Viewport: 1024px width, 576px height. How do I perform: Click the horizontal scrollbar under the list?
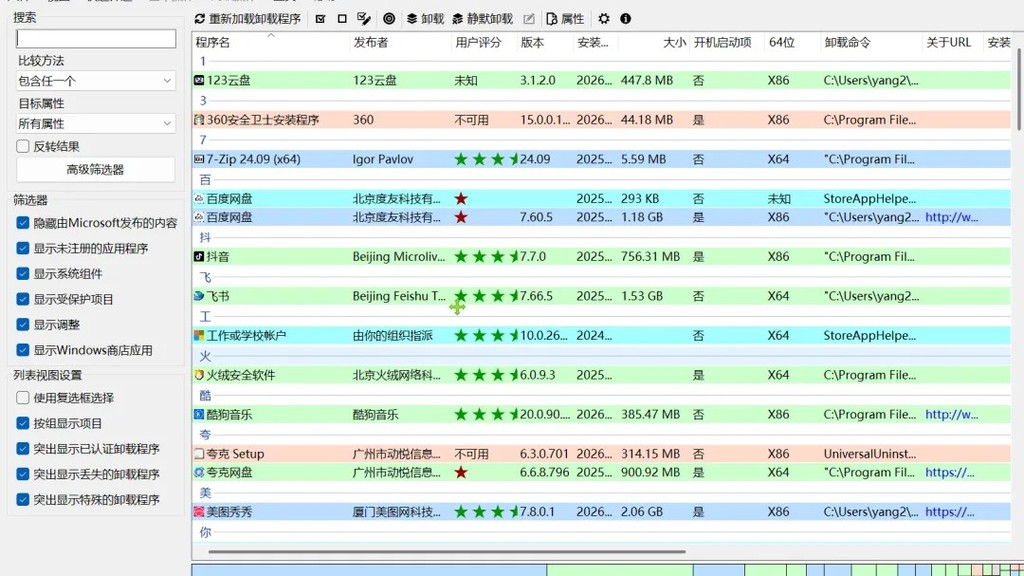tap(447, 552)
